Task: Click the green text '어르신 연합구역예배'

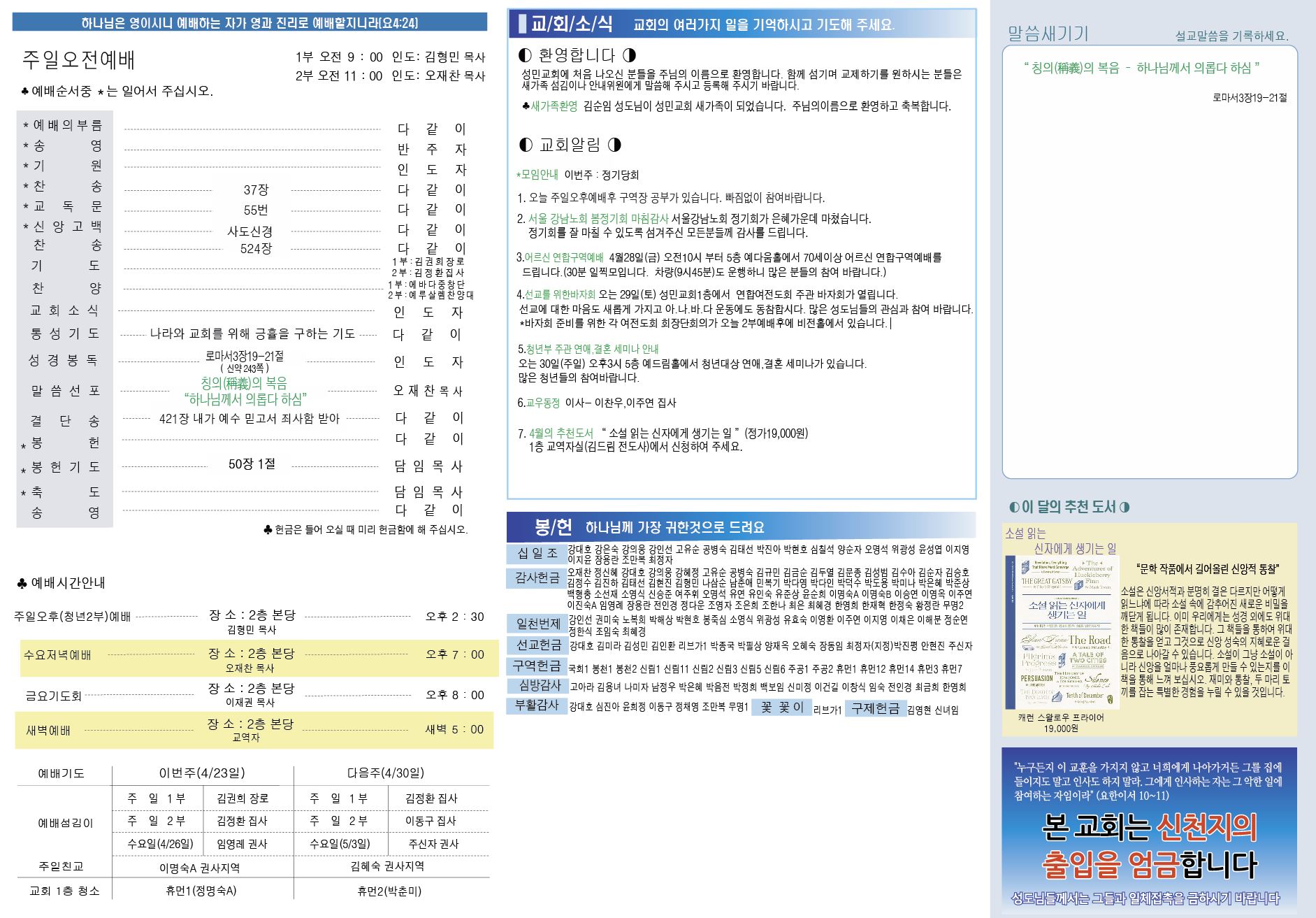Action: pos(564,257)
